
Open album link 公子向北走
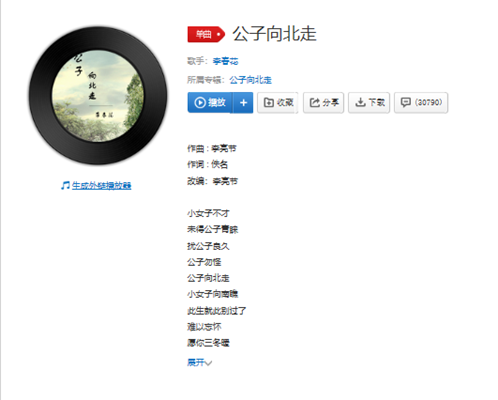pos(250,80)
